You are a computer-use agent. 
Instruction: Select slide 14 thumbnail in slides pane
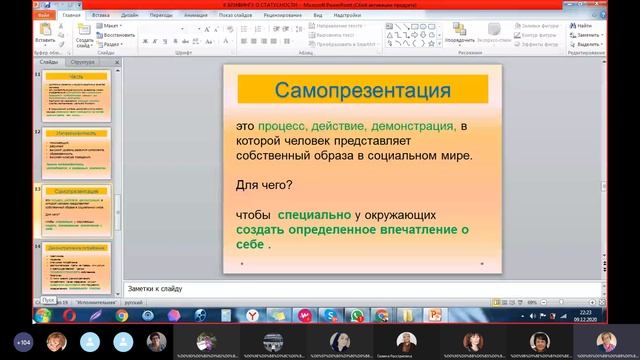[76, 268]
